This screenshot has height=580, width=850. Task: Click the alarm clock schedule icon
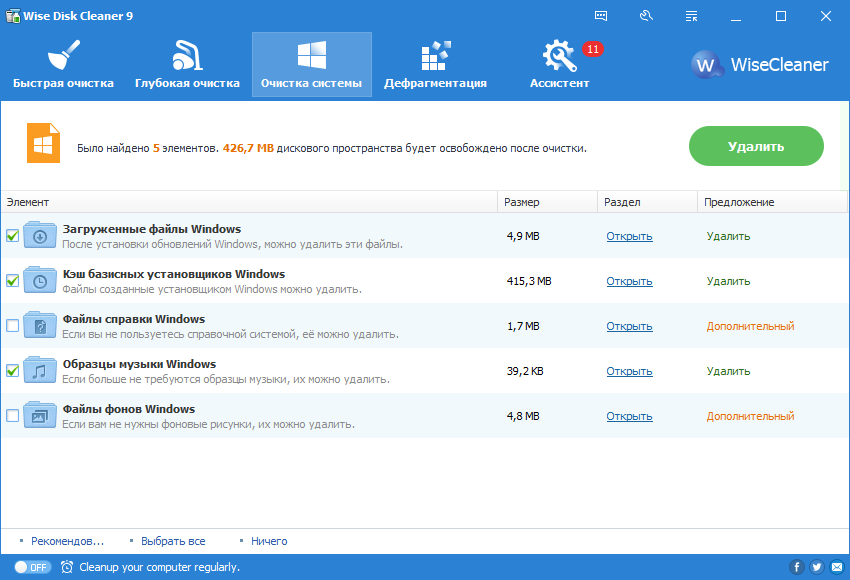point(67,567)
